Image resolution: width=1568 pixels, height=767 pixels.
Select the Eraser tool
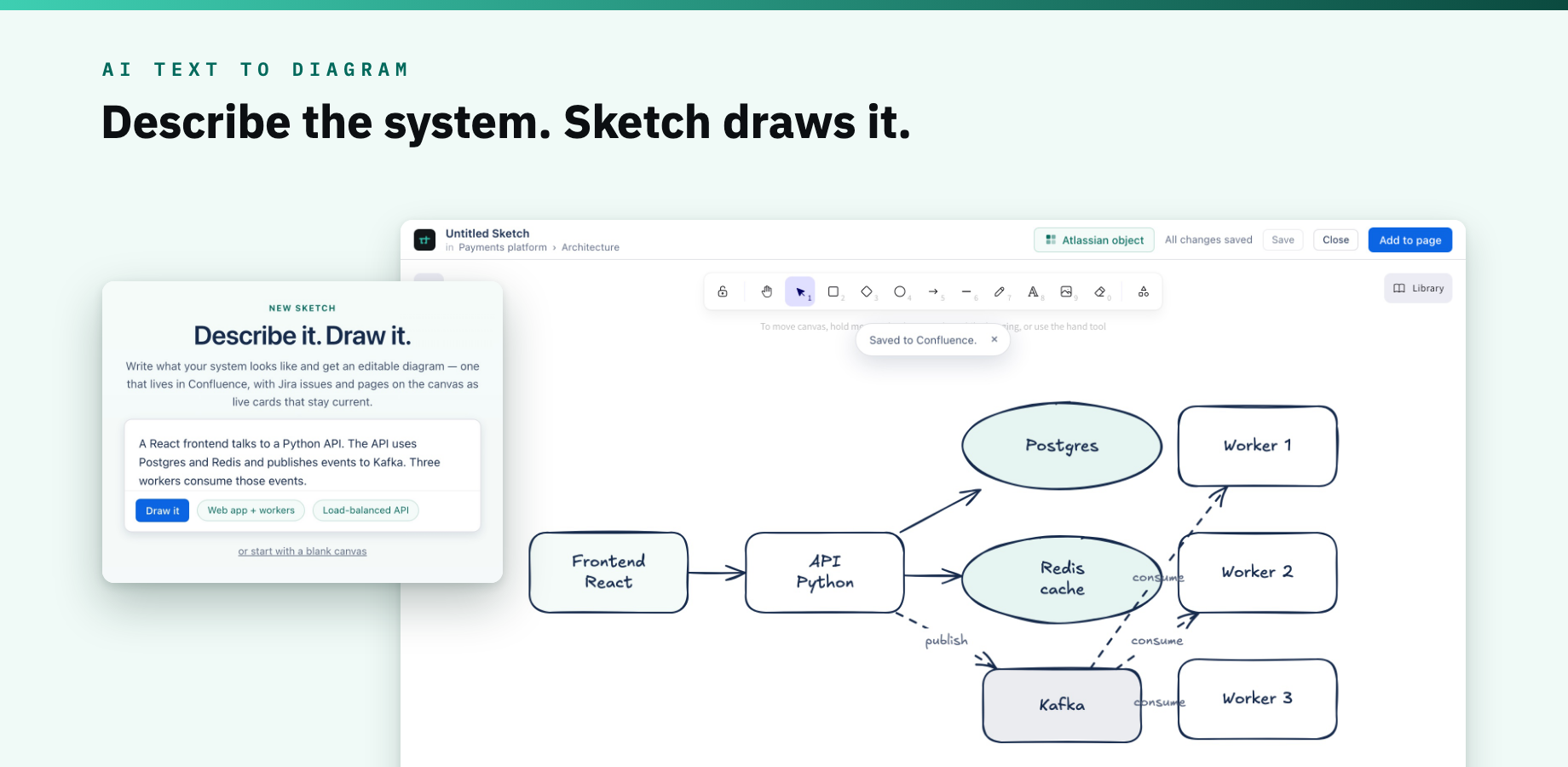click(1100, 291)
